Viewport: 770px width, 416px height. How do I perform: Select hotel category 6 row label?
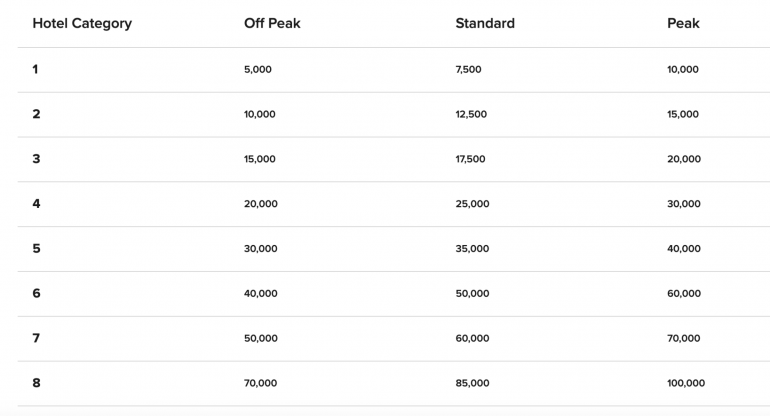(36, 294)
